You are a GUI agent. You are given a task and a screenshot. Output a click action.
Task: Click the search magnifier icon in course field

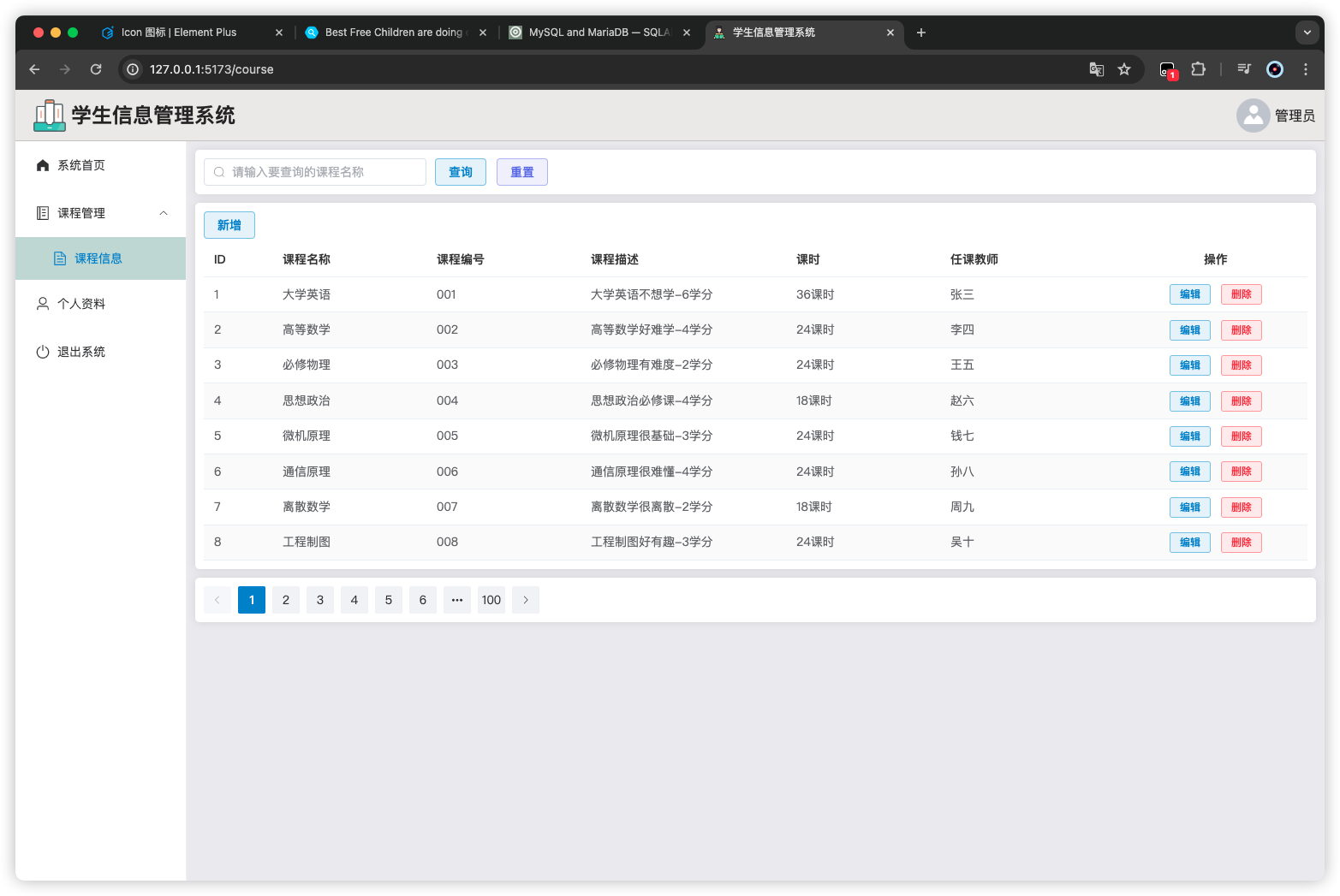tap(219, 172)
